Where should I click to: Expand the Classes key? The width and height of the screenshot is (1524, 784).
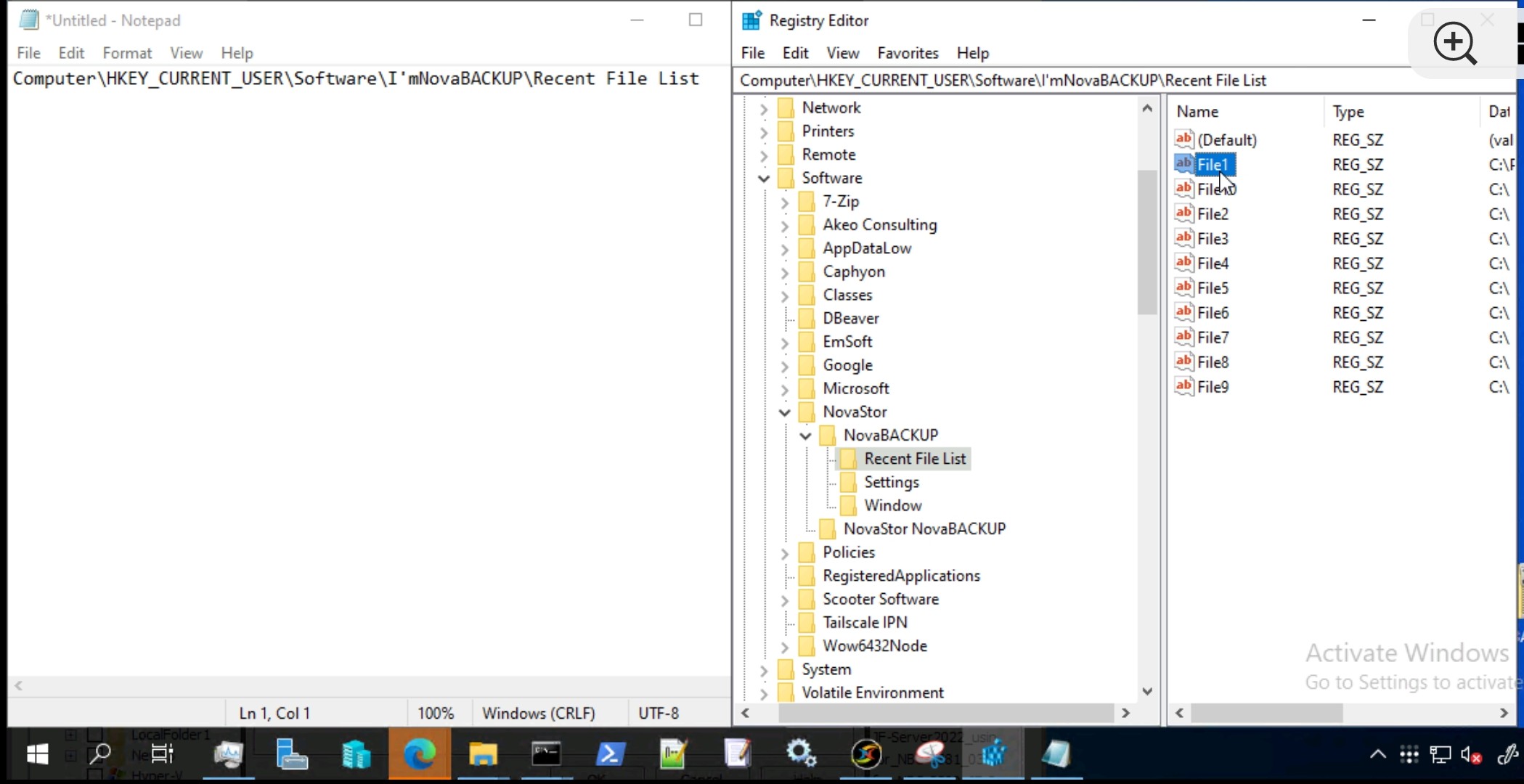tap(784, 295)
